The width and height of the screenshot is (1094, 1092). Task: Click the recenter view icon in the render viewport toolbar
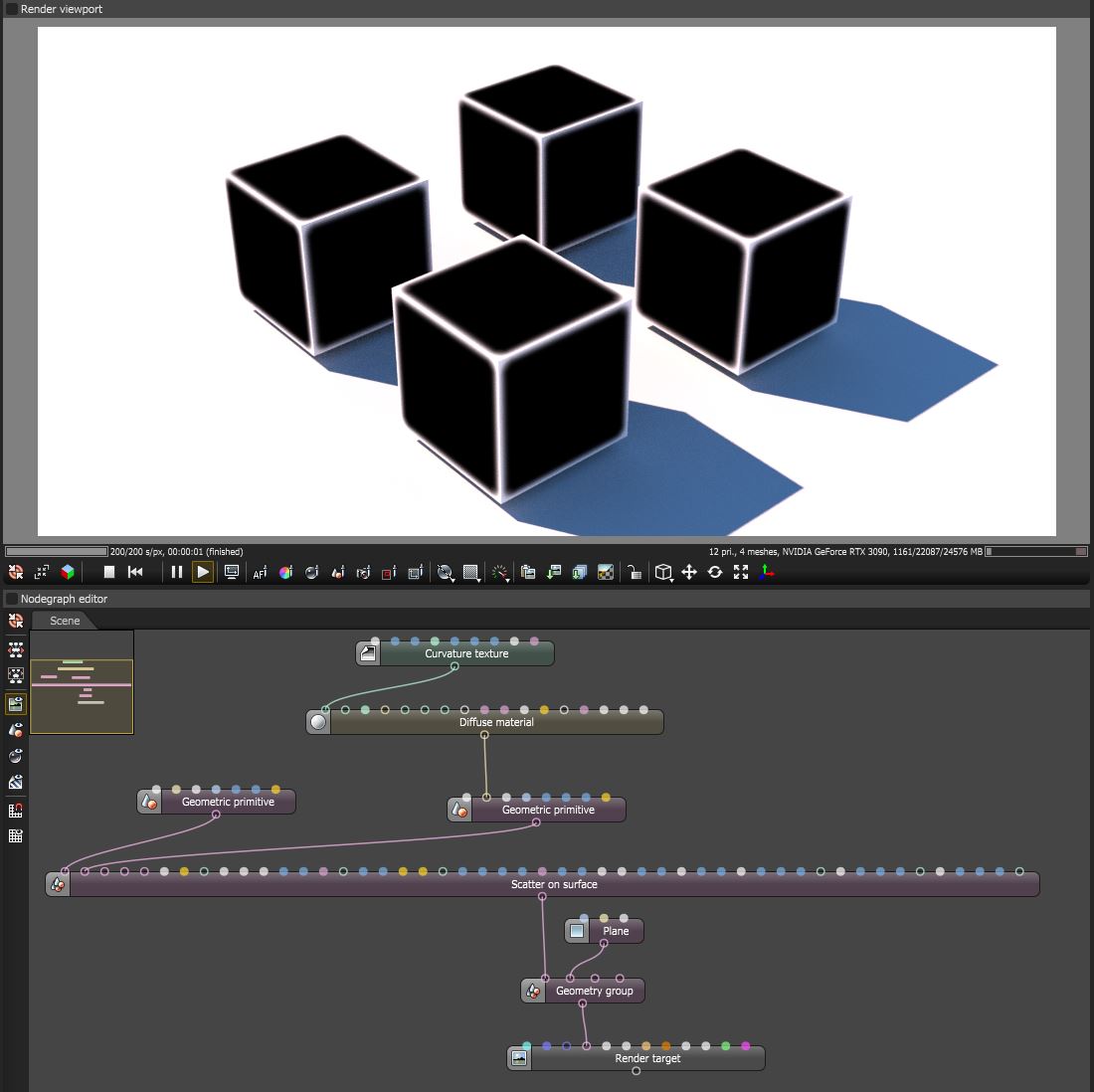pyautogui.click(x=15, y=572)
